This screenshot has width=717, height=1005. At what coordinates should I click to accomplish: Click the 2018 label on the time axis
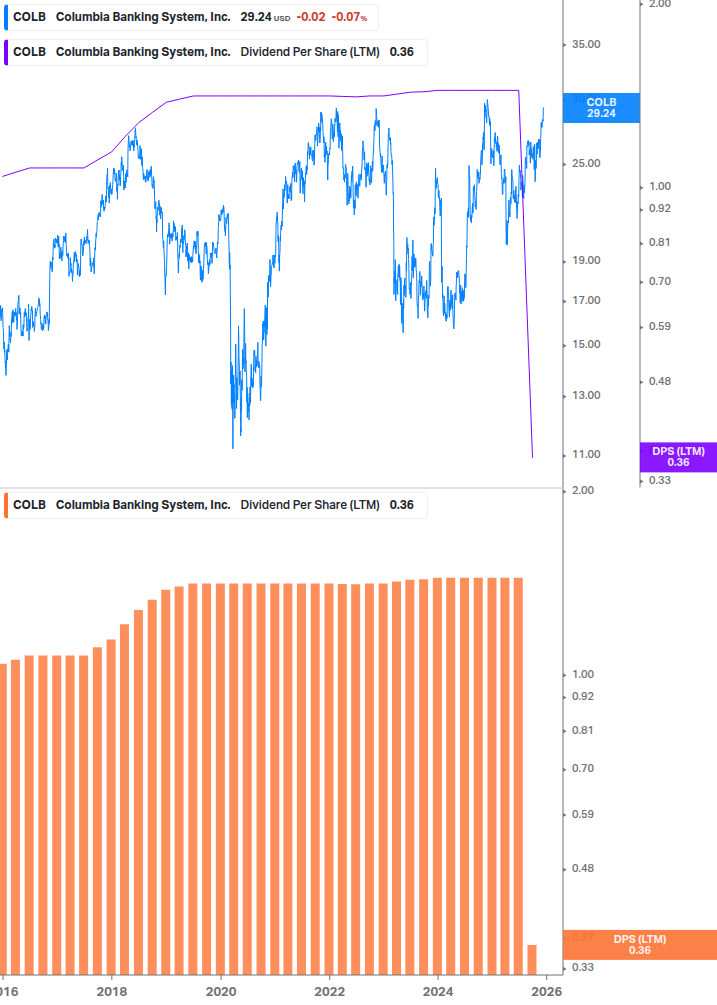[x=111, y=992]
